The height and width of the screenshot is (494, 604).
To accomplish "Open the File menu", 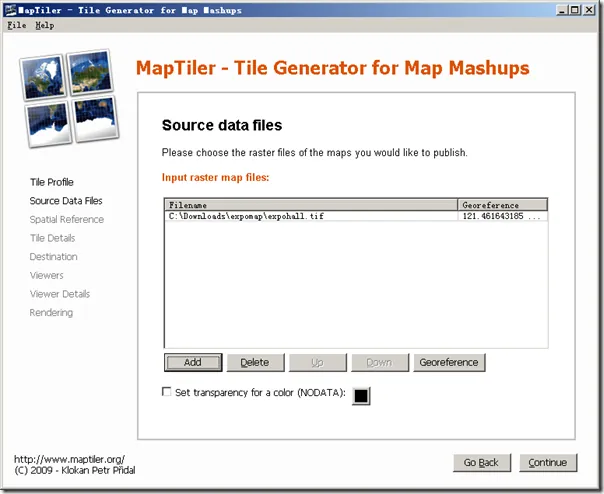I will pyautogui.click(x=17, y=25).
